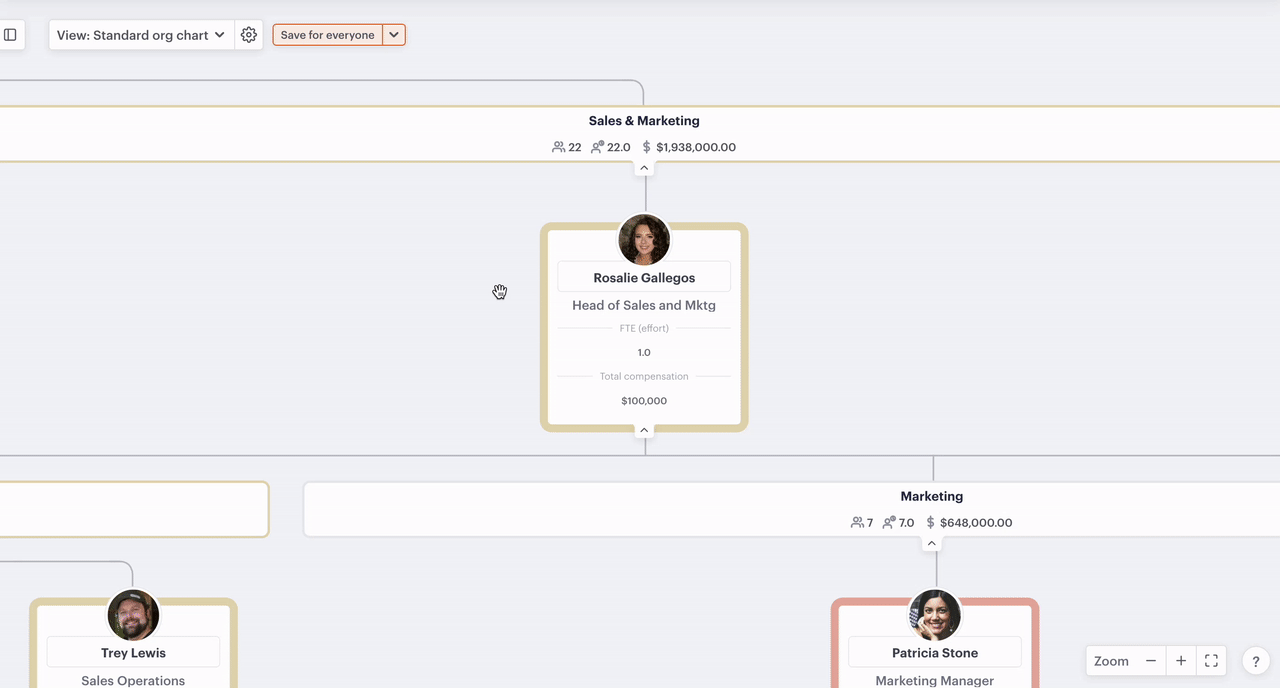The height and width of the screenshot is (688, 1280).
Task: Collapse the Sales & Marketing group
Action: [x=644, y=168]
